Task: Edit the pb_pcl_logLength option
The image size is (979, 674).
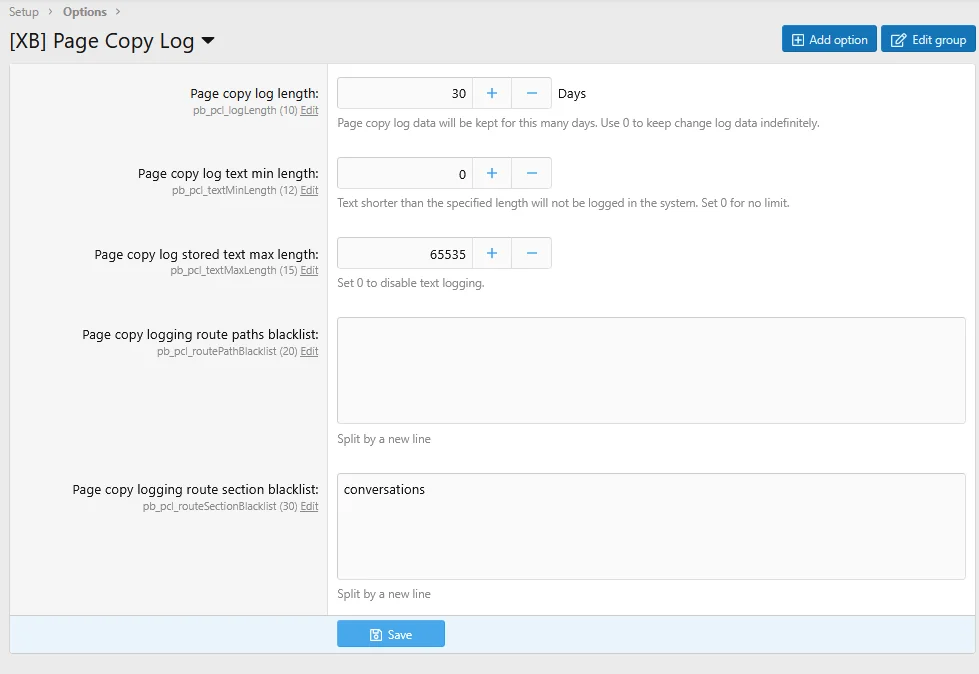Action: coord(309,111)
